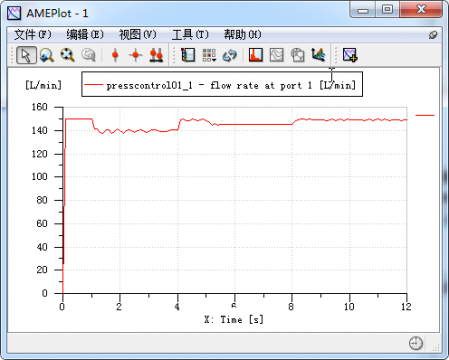This screenshot has width=449, height=360.
Task: Click the blue refresh update arrows
Action: pos(230,55)
